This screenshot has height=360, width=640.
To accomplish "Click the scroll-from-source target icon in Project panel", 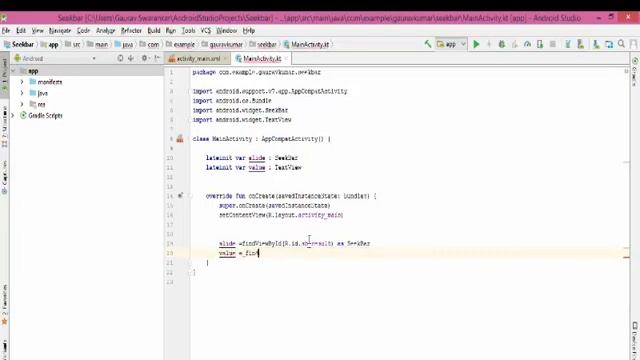I will coord(120,58).
